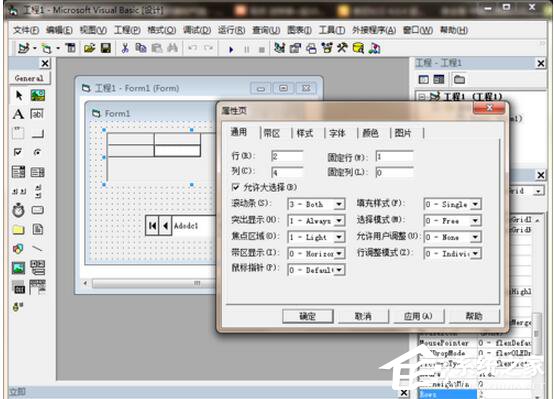This screenshot has height=399, width=554.
Task: Click View Object icon in project panel
Action: (439, 80)
